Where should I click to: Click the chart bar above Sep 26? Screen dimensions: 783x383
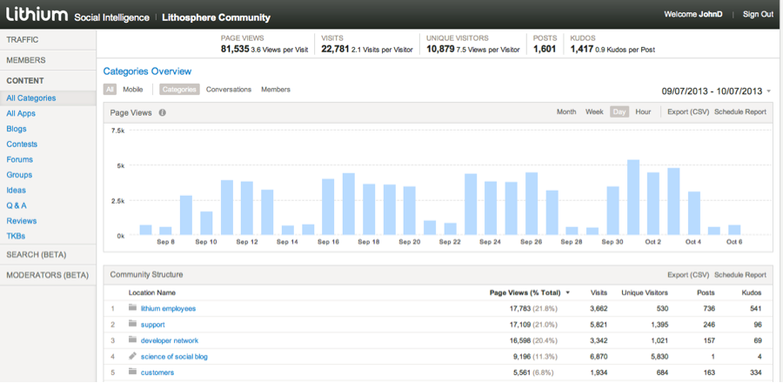click(531, 204)
